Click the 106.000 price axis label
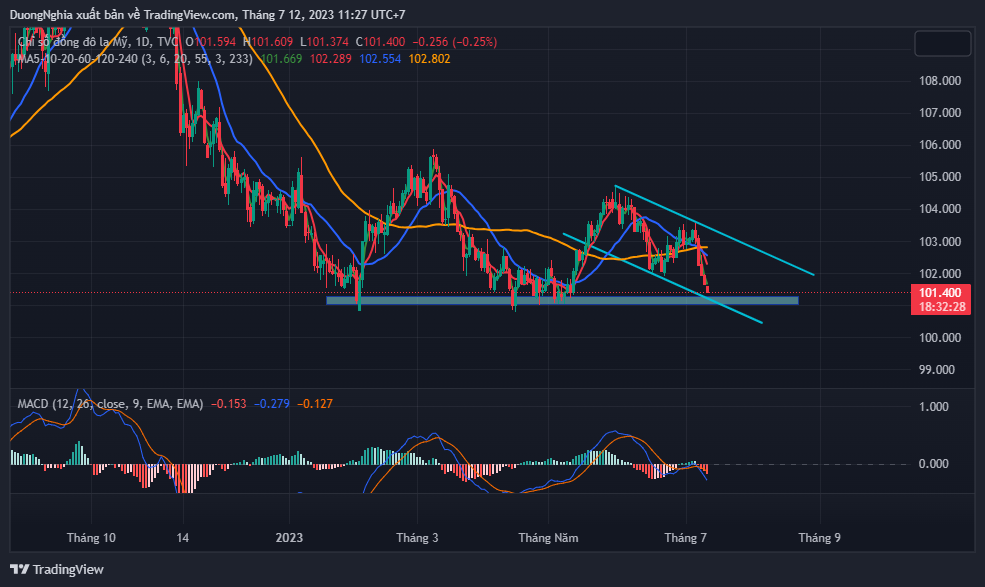This screenshot has width=985, height=587. coord(940,145)
